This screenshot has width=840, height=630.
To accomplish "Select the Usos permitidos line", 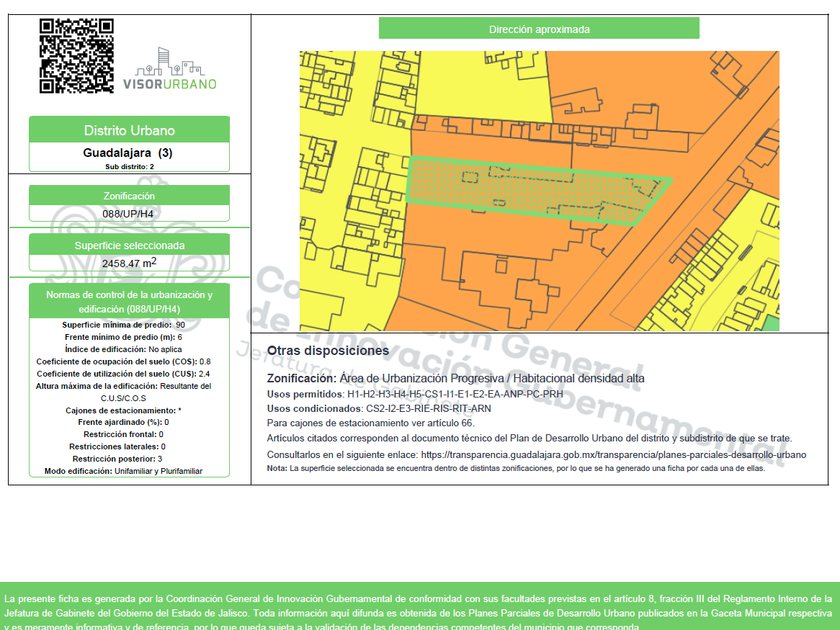I will (x=415, y=394).
